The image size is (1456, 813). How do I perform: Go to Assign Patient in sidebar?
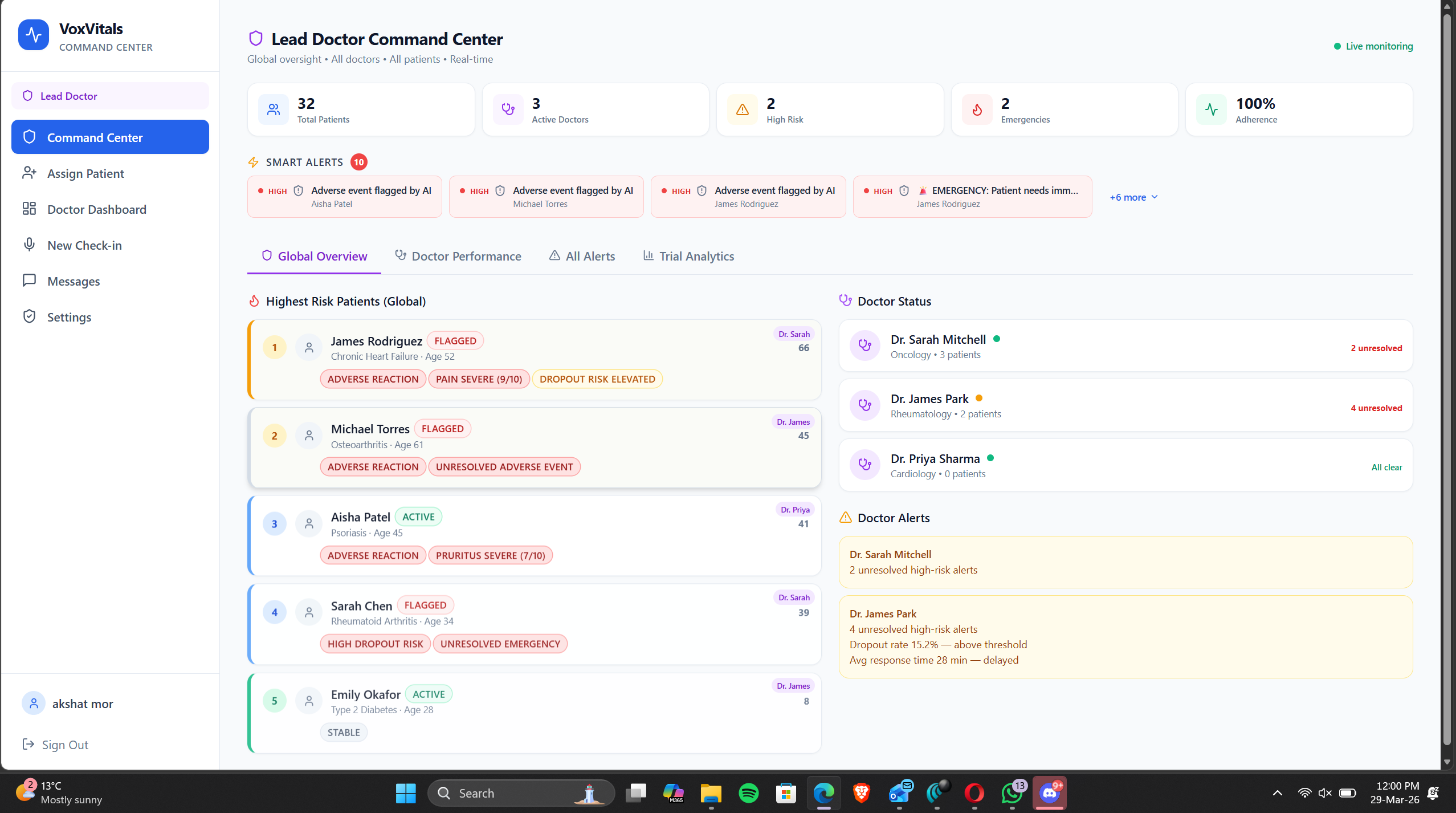click(x=85, y=173)
